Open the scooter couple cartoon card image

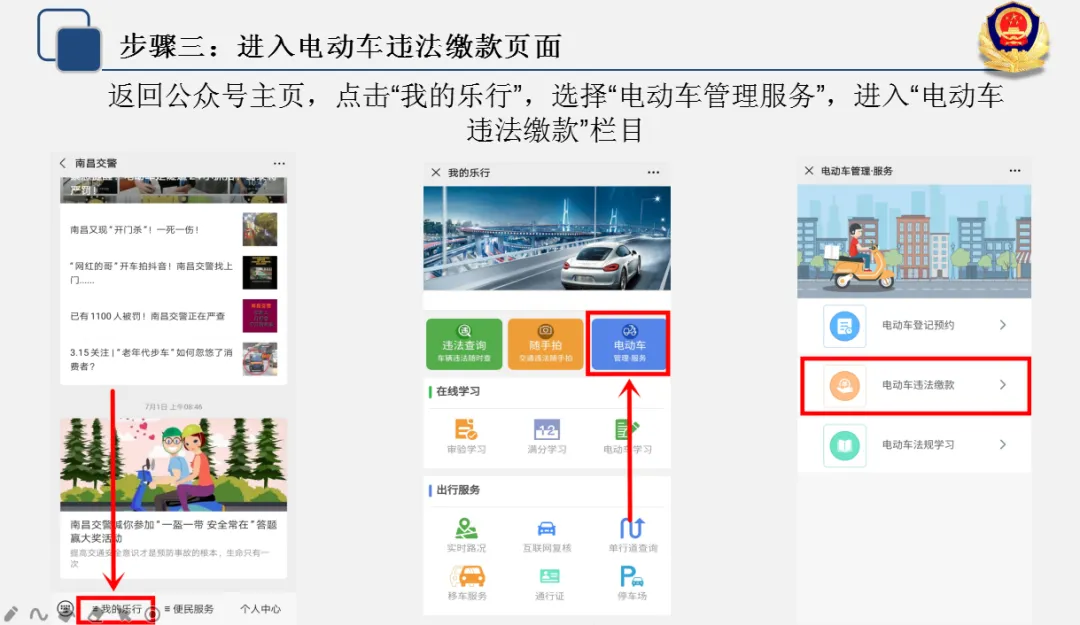tap(174, 464)
